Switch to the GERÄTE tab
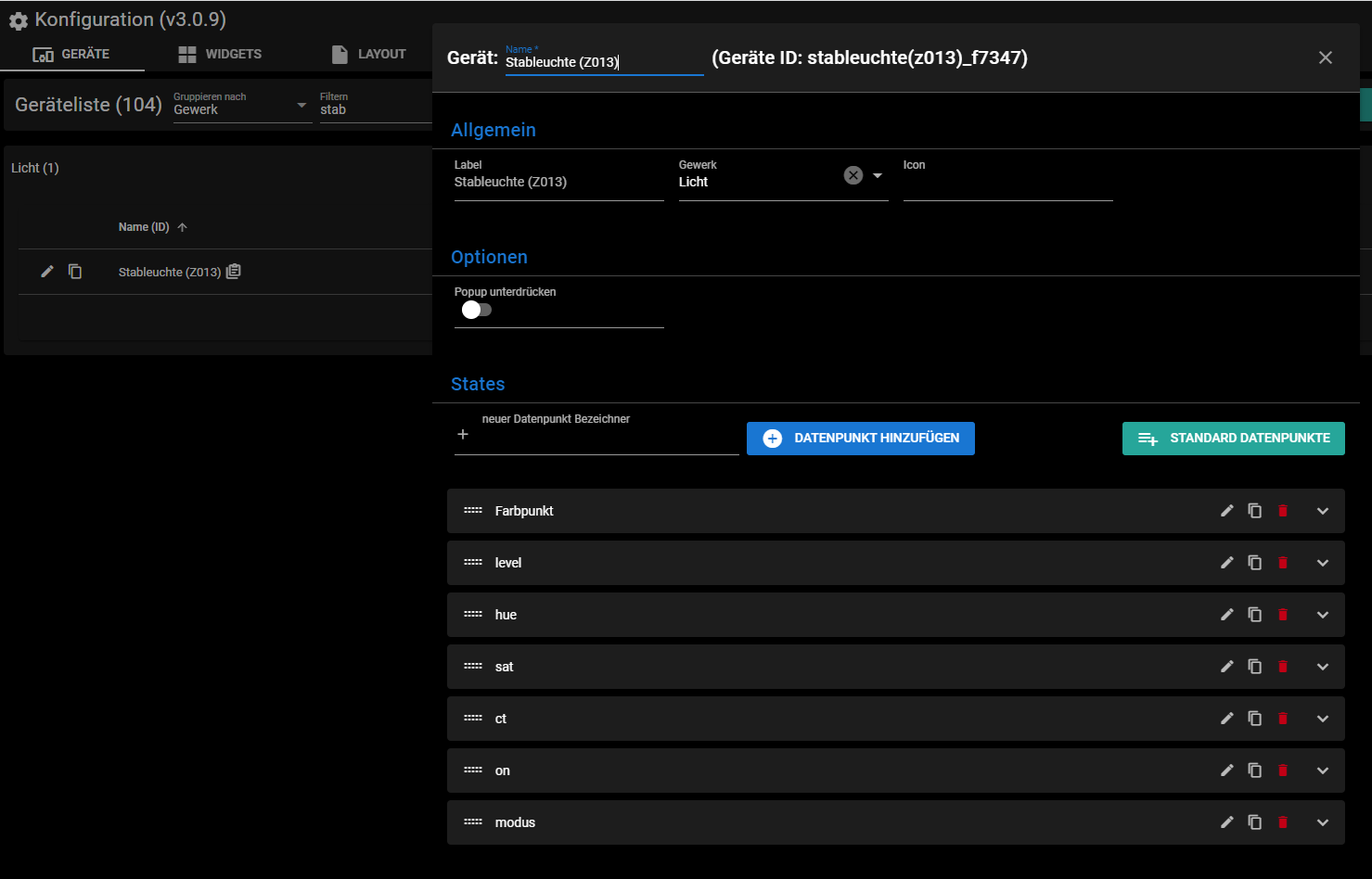Viewport: 1372px width, 879px height. (x=72, y=54)
